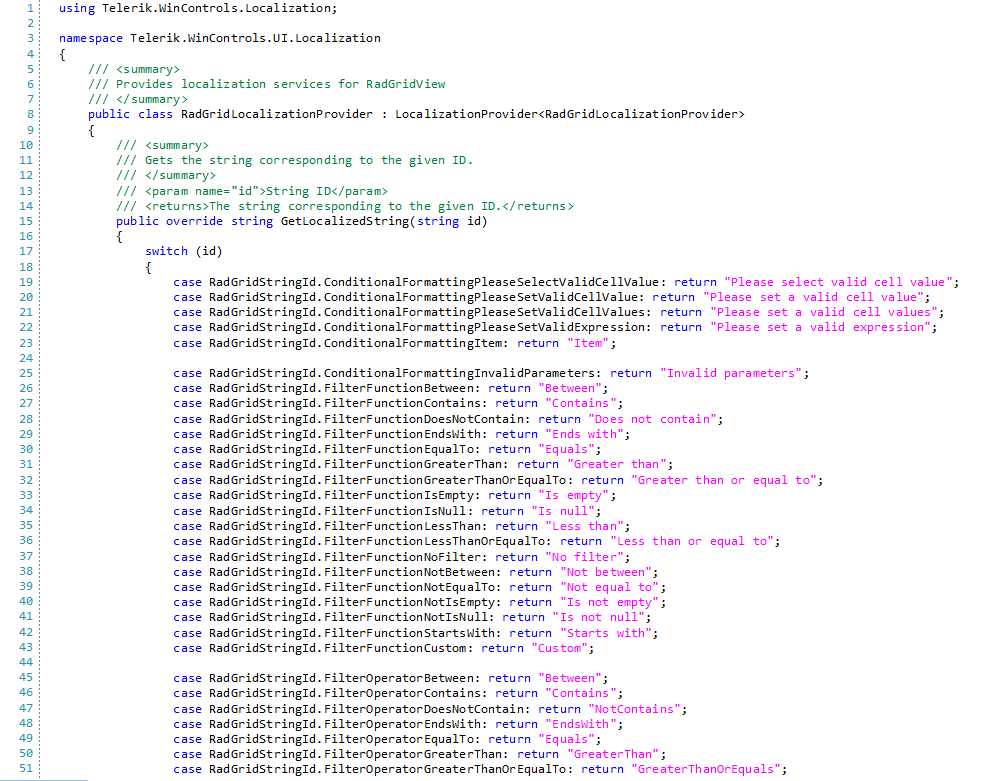Click string "Item" on line 23
This screenshot has height=781, width=987.
[588, 343]
